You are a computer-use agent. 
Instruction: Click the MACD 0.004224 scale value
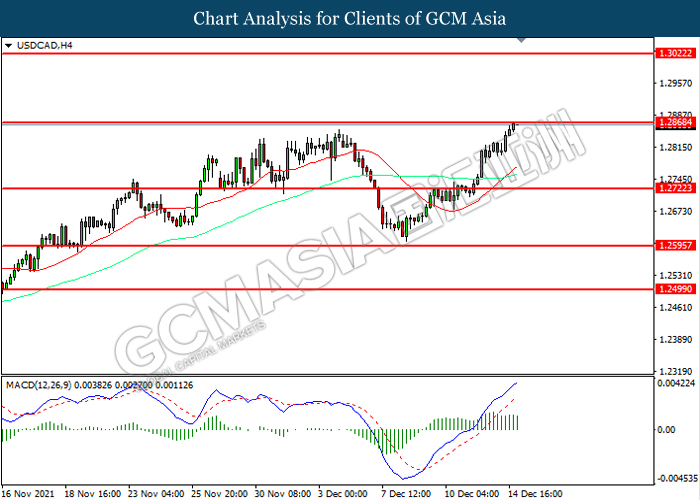pyautogui.click(x=676, y=383)
